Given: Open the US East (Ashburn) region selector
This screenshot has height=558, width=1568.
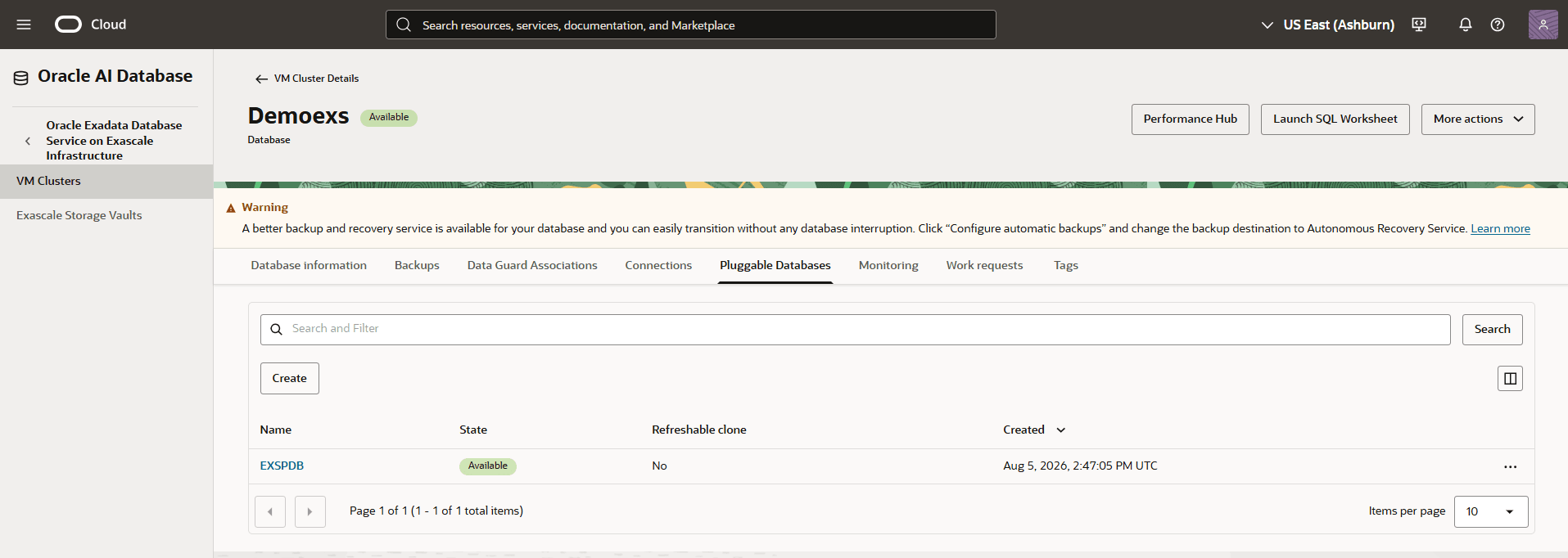Looking at the screenshot, I should 1327,25.
